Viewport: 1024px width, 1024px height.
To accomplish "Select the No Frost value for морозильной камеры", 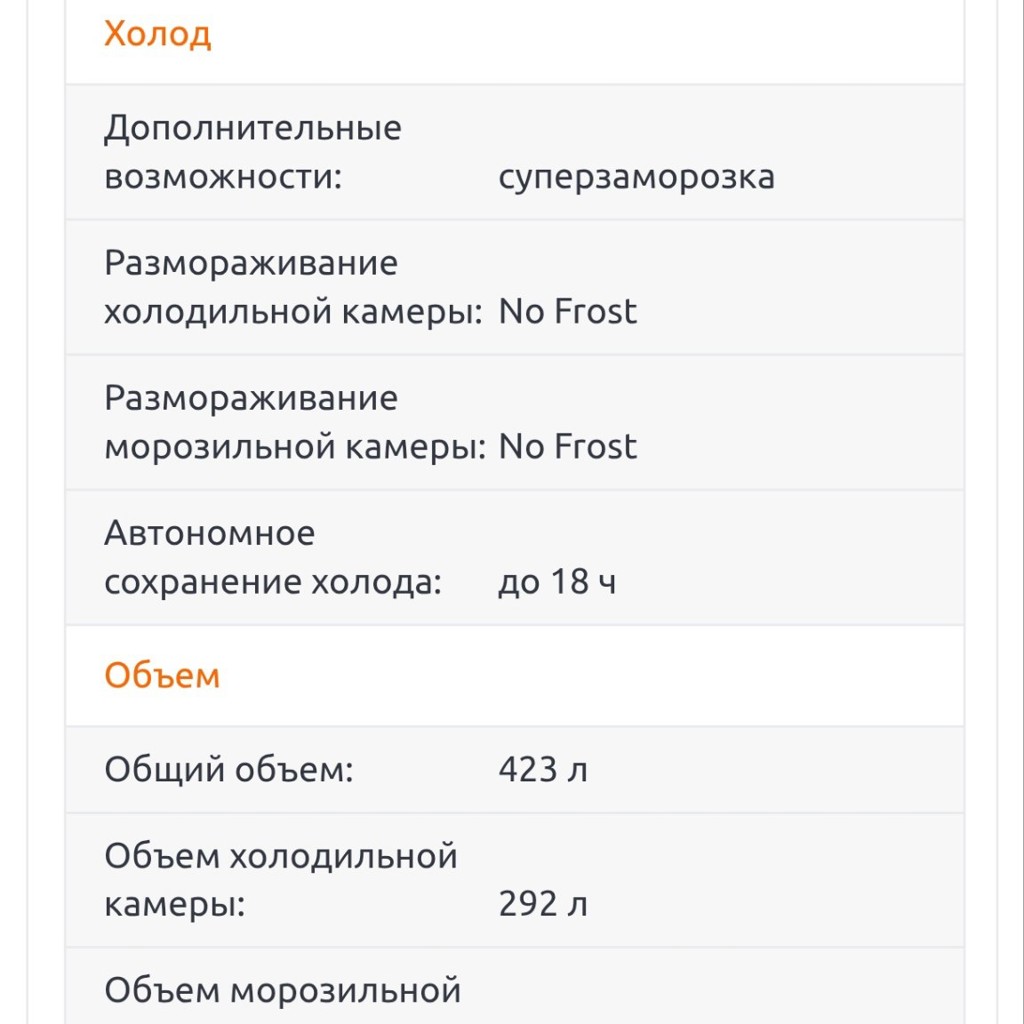I will point(568,447).
